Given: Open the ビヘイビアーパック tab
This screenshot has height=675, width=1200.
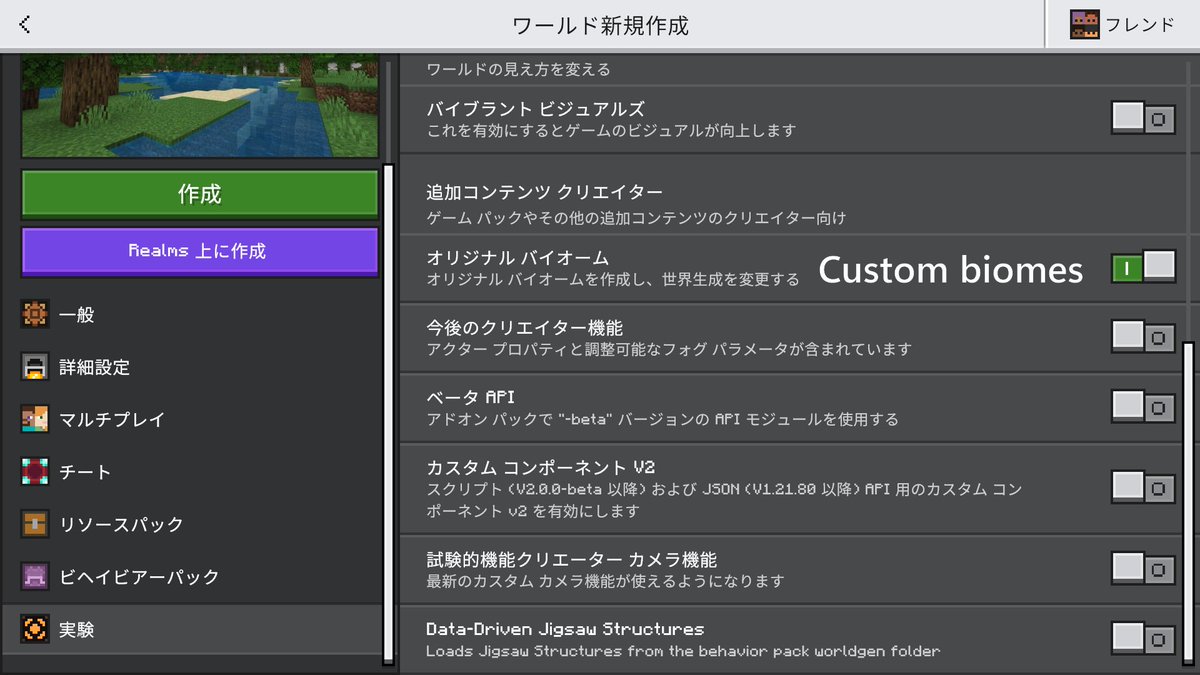Looking at the screenshot, I should (190, 577).
